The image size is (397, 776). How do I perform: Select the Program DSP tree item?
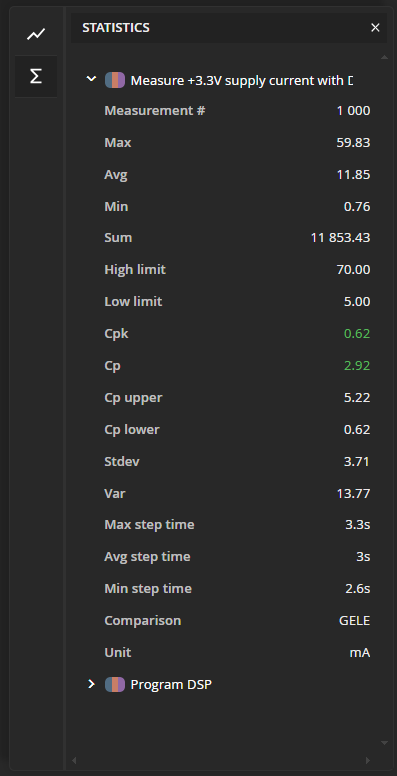pos(171,684)
